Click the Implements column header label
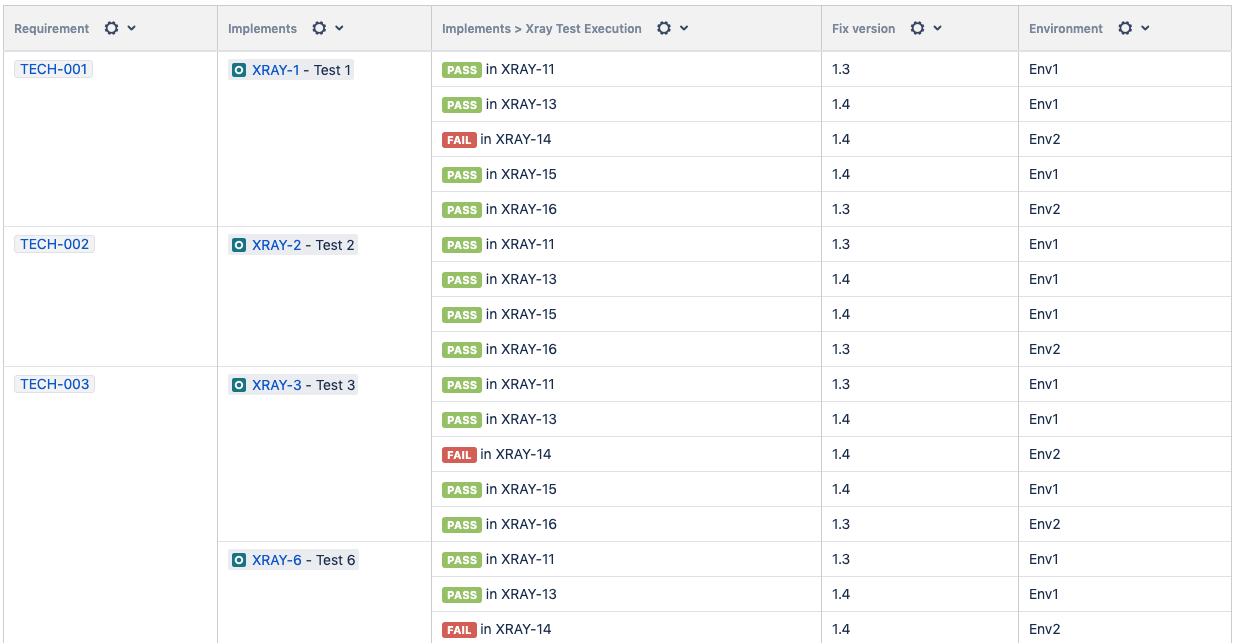Image resolution: width=1236 pixels, height=643 pixels. coord(262,29)
